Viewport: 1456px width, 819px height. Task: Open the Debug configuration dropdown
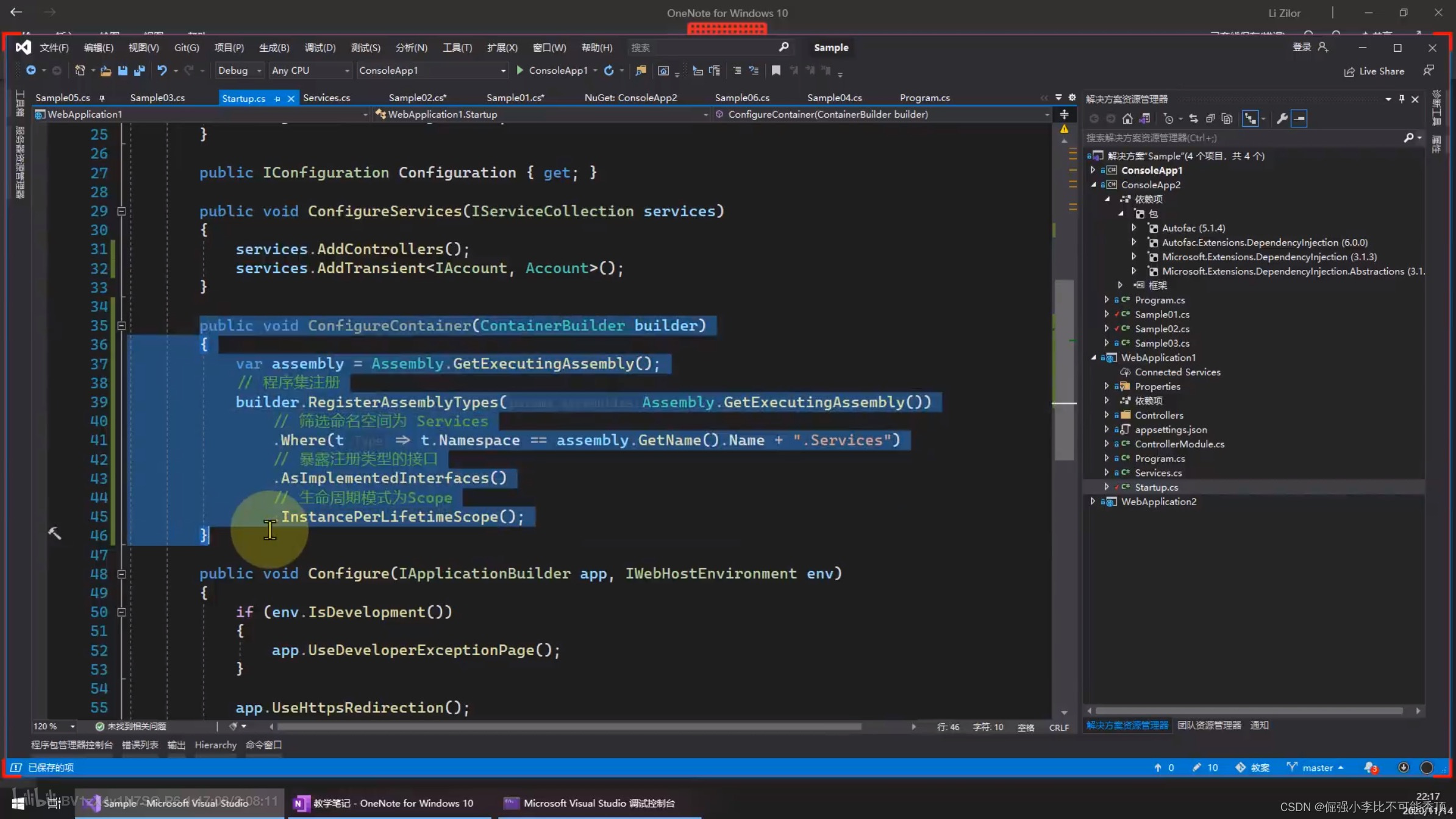coord(240,71)
